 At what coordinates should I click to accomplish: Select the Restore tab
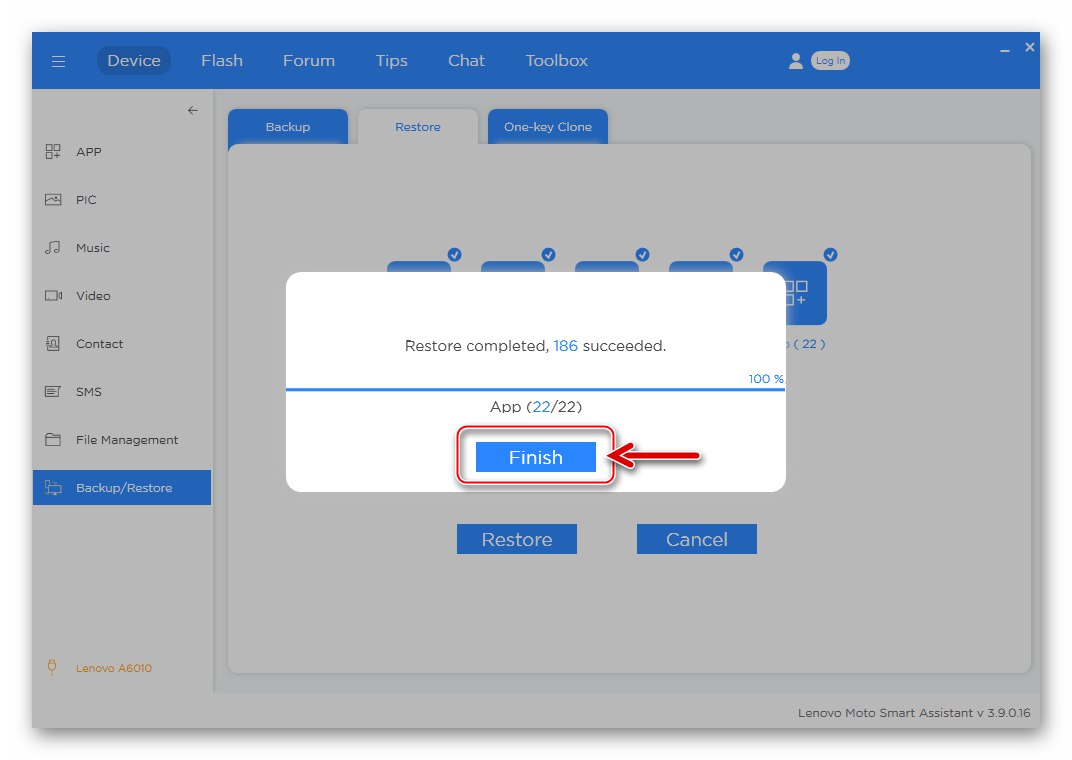tap(418, 126)
